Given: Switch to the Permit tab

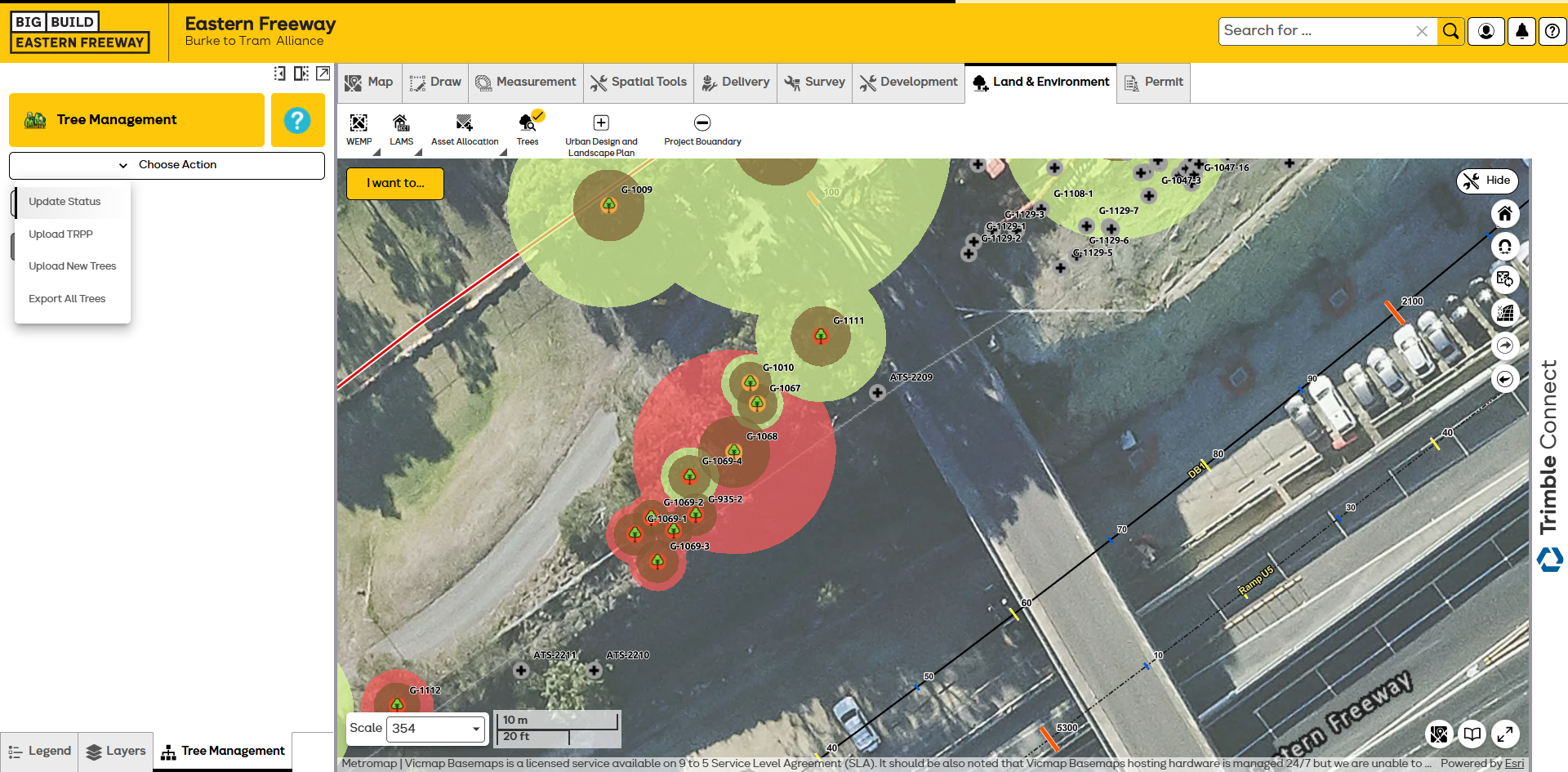Looking at the screenshot, I should click(x=1153, y=83).
